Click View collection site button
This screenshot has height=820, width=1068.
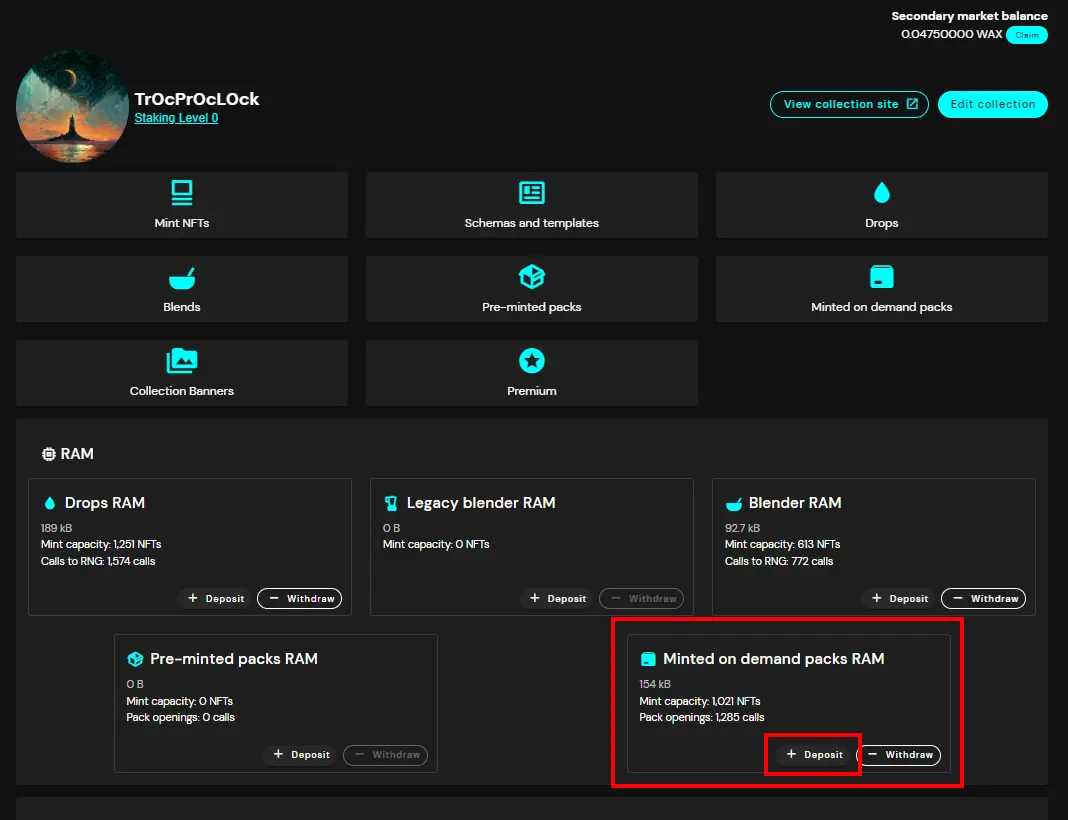(x=849, y=104)
